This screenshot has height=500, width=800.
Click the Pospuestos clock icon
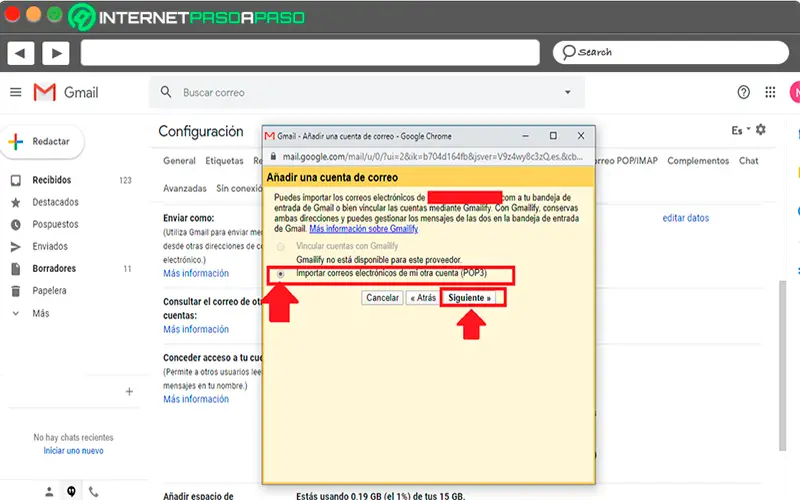(x=16, y=224)
